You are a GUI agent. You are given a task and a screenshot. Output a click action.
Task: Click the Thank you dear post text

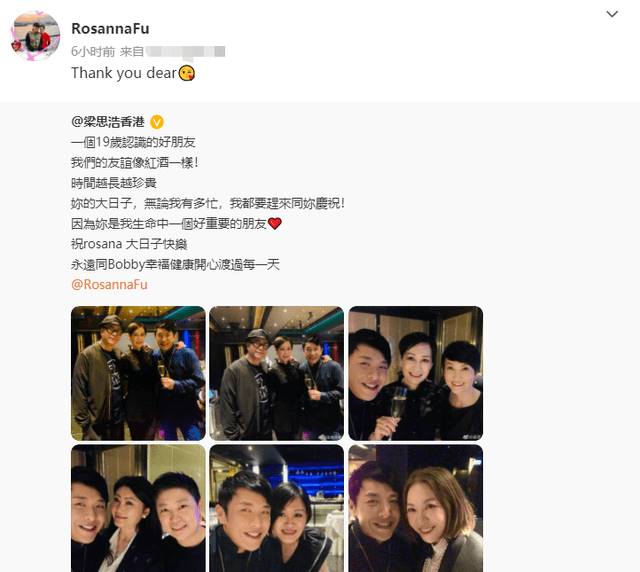click(124, 73)
